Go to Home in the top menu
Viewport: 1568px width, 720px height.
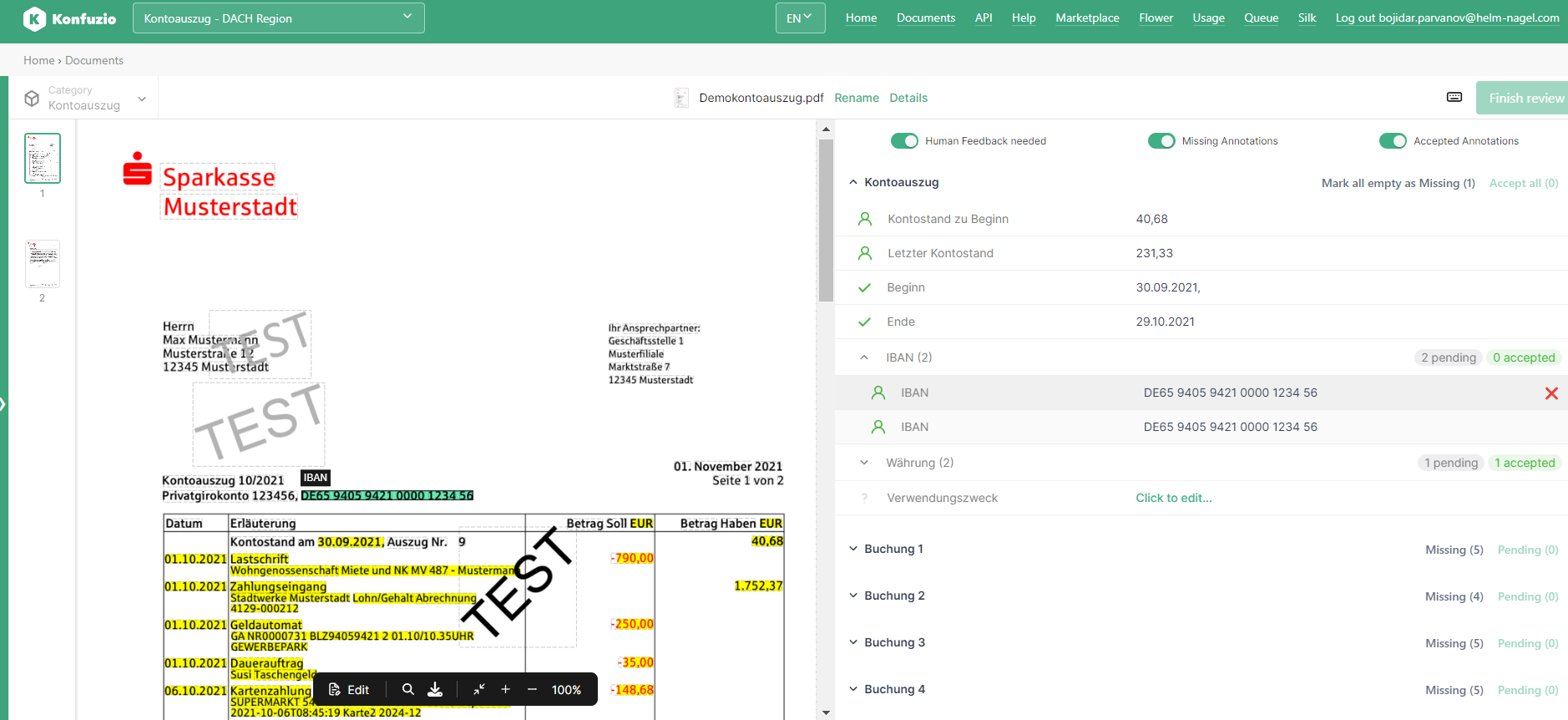click(x=861, y=18)
